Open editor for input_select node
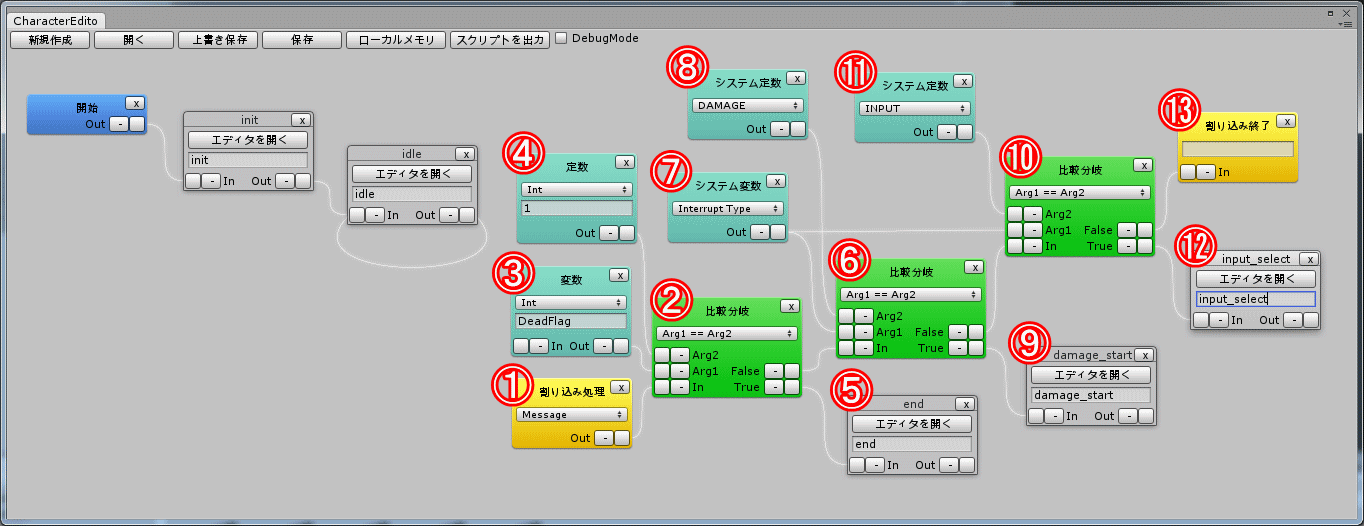Image resolution: width=1364 pixels, height=526 pixels. tap(1256, 279)
